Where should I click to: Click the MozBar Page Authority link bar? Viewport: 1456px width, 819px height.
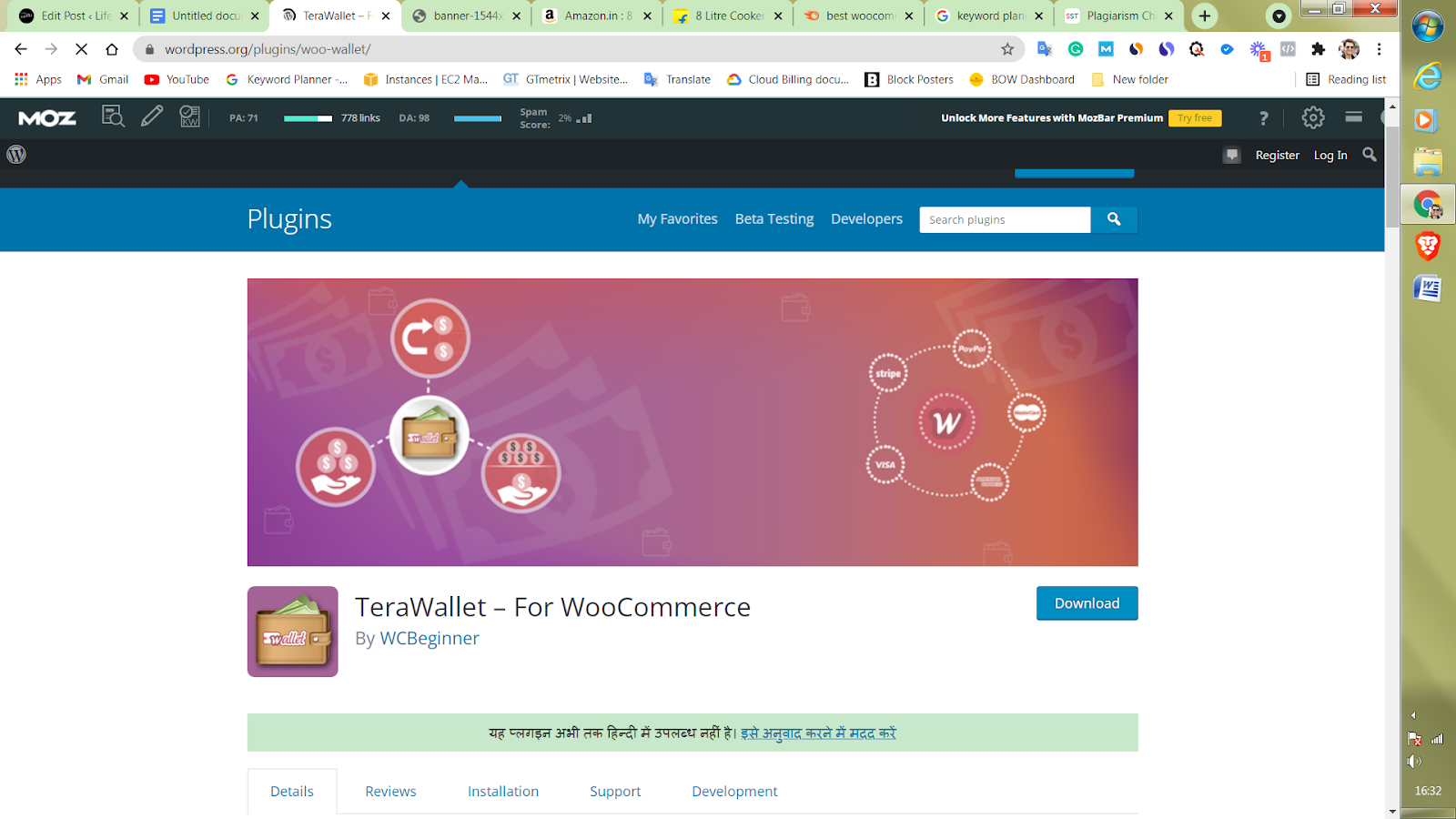pos(308,118)
